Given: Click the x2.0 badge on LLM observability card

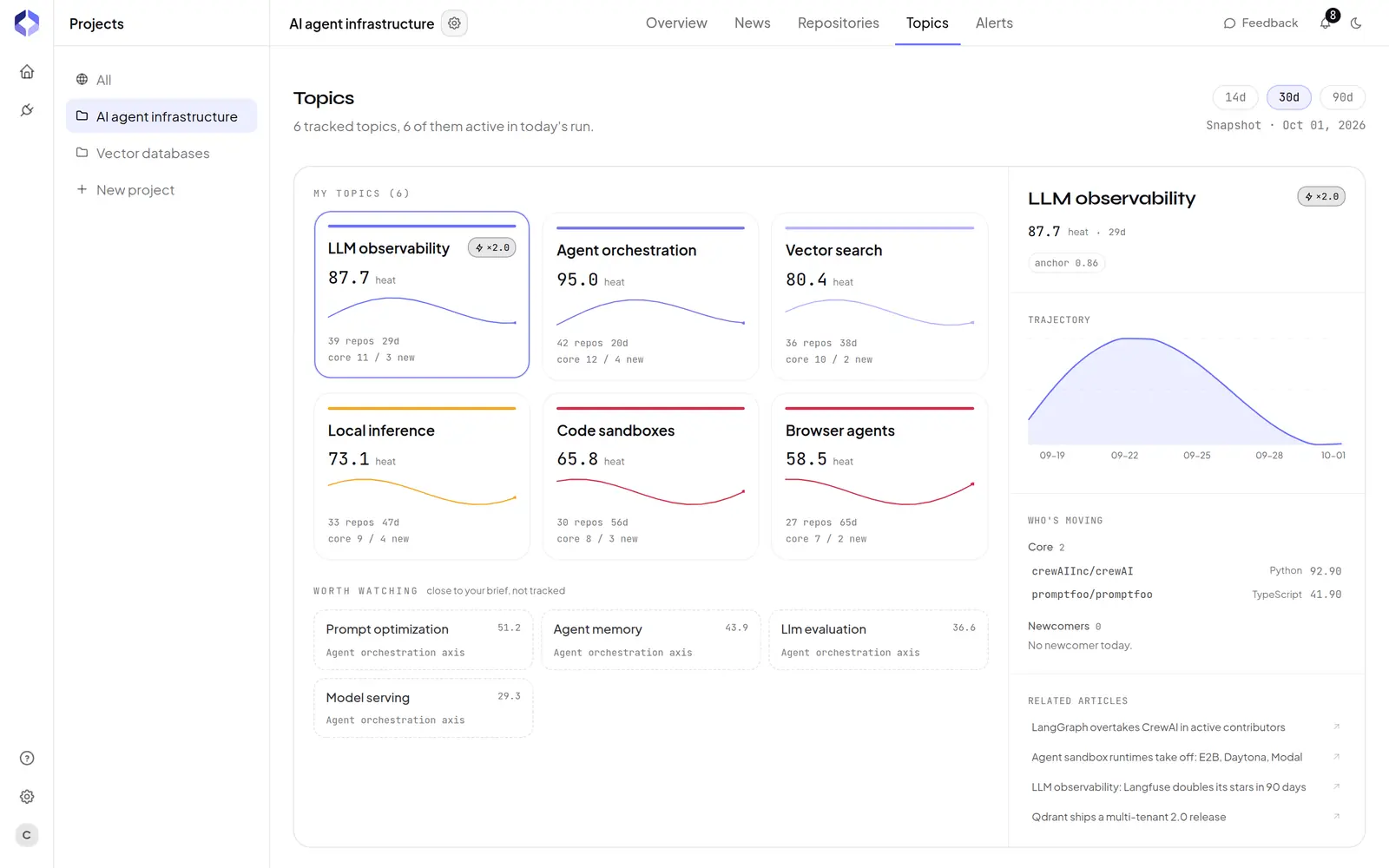Looking at the screenshot, I should pos(492,247).
